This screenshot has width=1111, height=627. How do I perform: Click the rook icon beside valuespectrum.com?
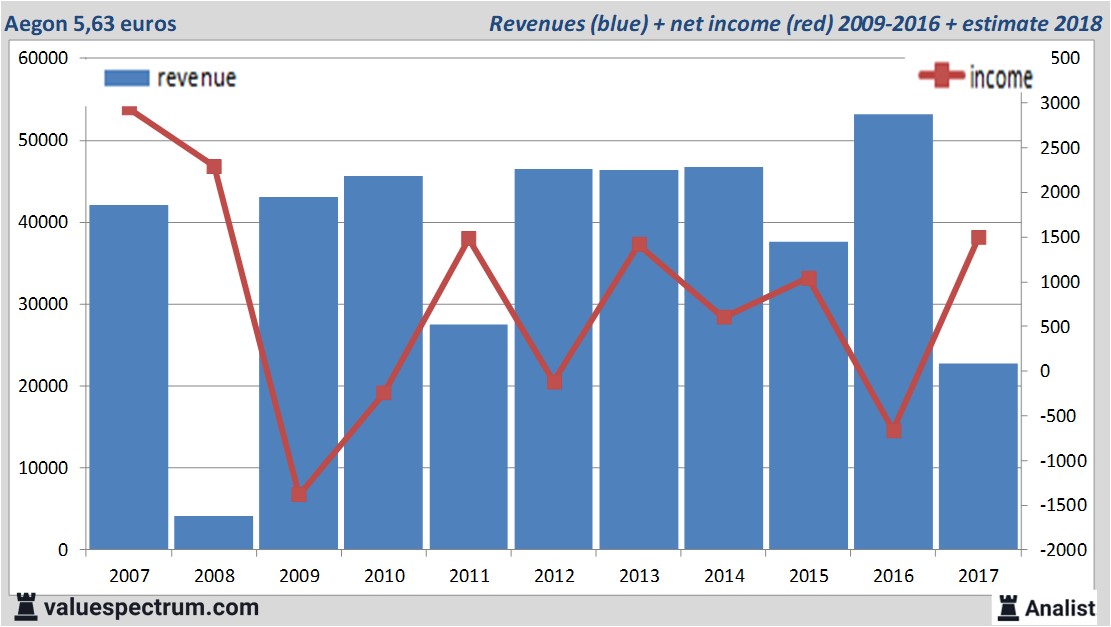[26, 607]
